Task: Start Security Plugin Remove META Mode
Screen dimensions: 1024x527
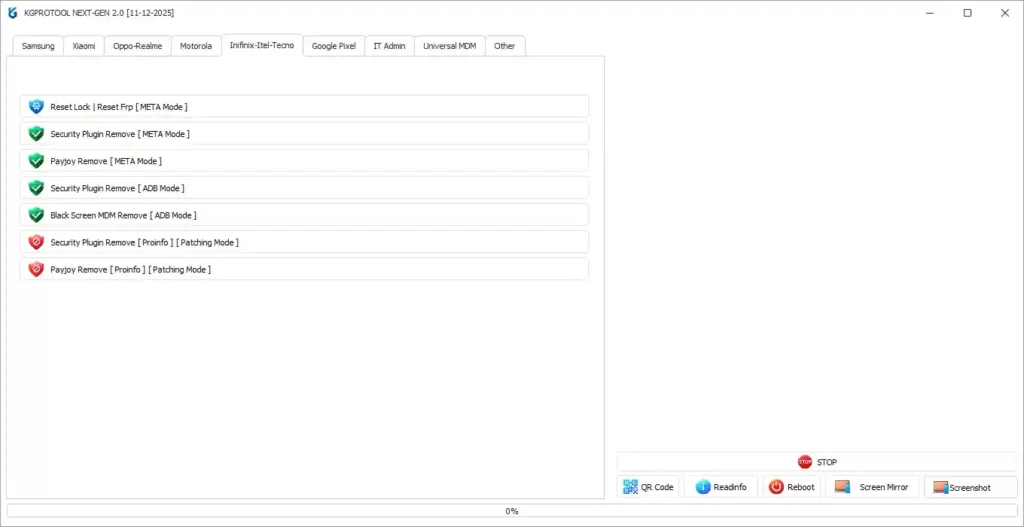Action: (304, 134)
